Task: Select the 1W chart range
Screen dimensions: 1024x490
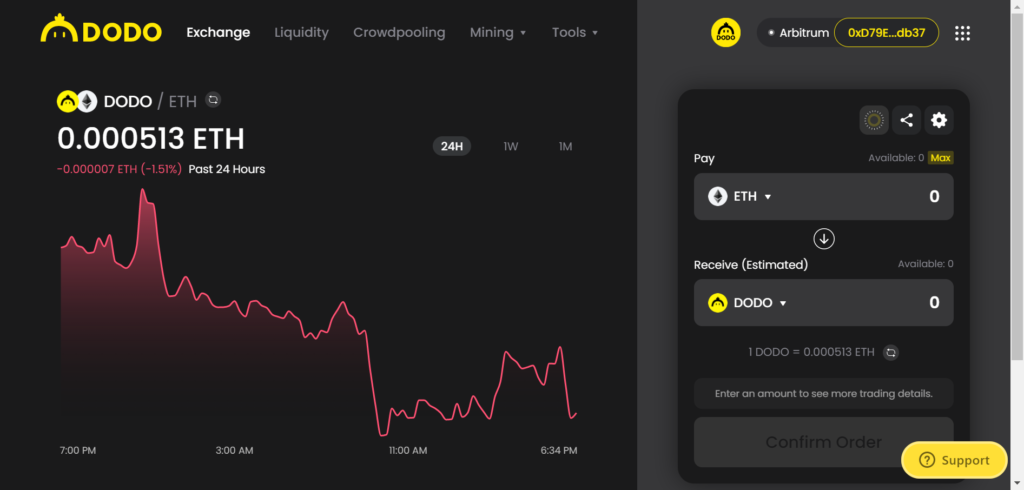Action: tap(511, 146)
